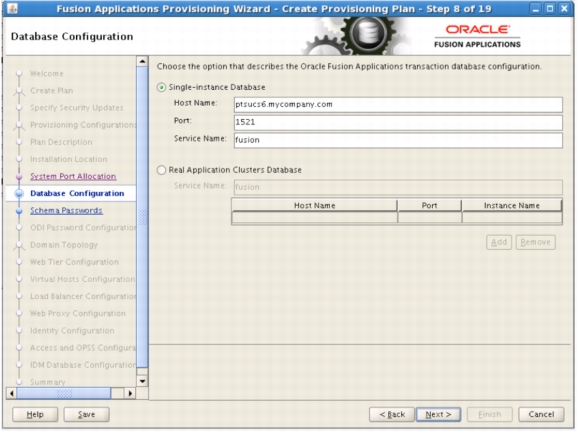Select Single-instance Database radio button
Image resolution: width=578 pixels, height=433 pixels.
point(161,87)
